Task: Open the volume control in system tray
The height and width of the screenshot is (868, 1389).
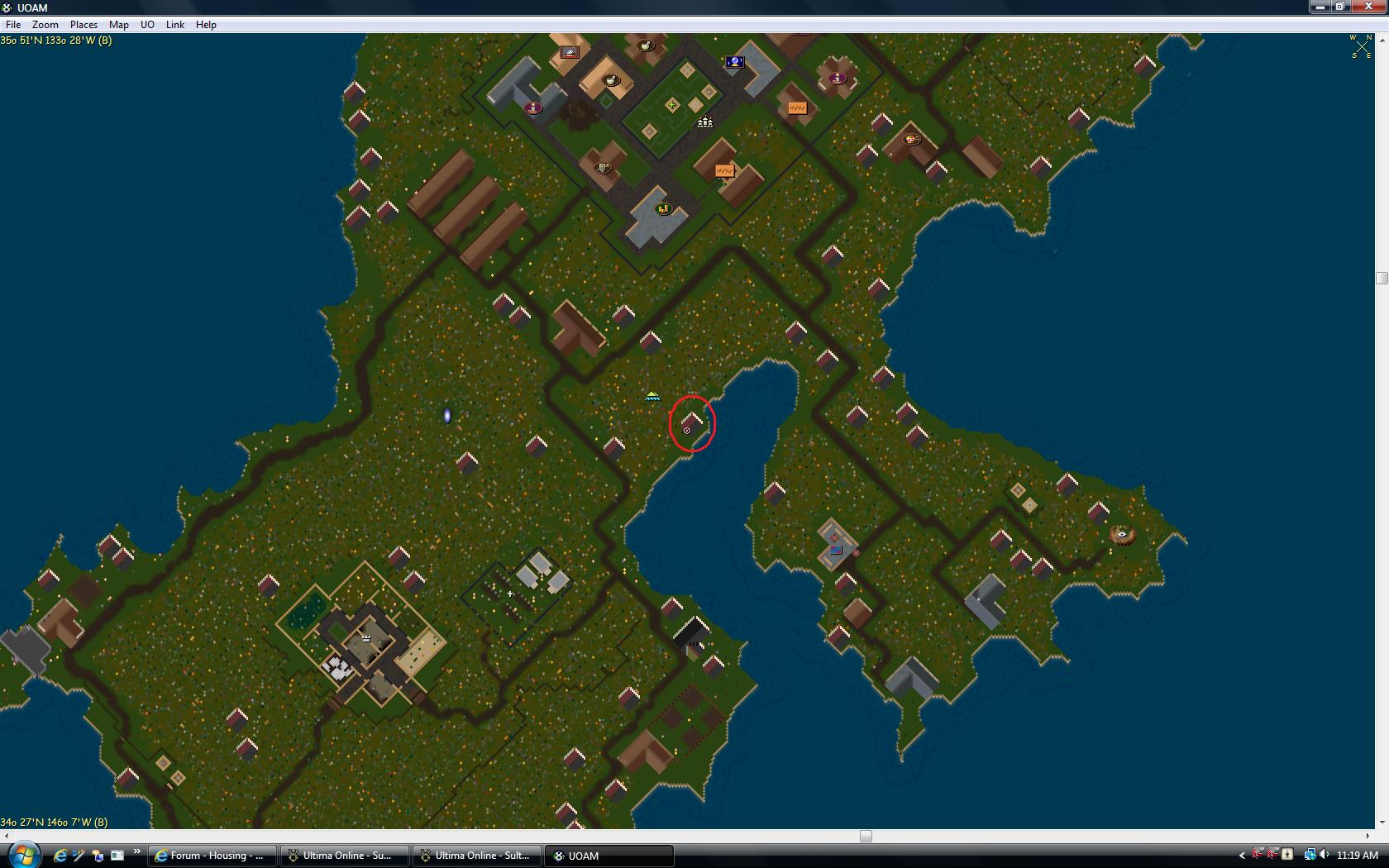Action: [x=1325, y=856]
